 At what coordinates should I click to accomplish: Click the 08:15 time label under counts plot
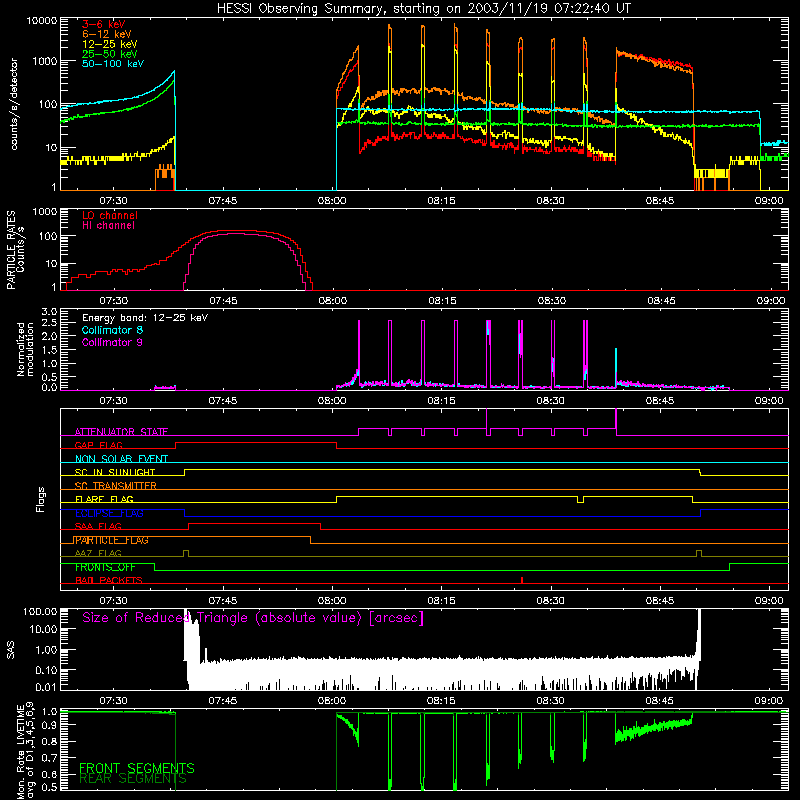pos(442,201)
